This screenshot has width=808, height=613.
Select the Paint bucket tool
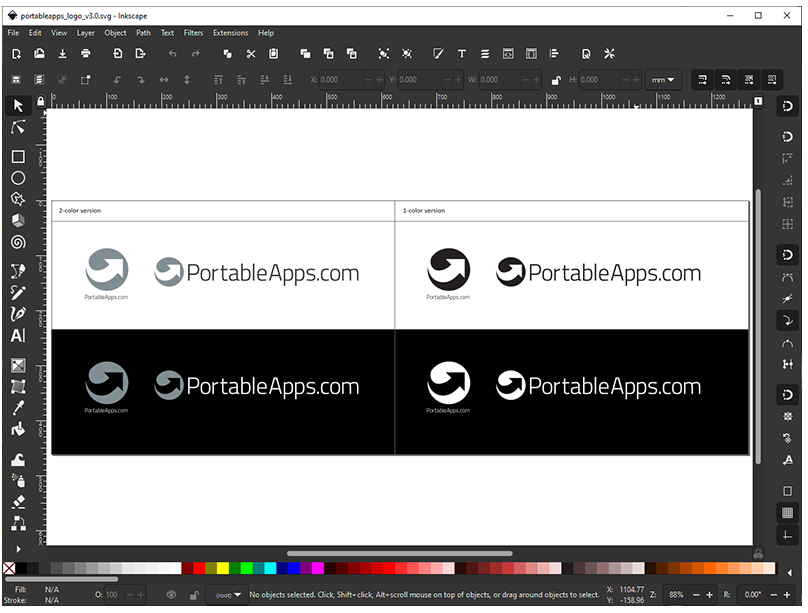[18, 430]
